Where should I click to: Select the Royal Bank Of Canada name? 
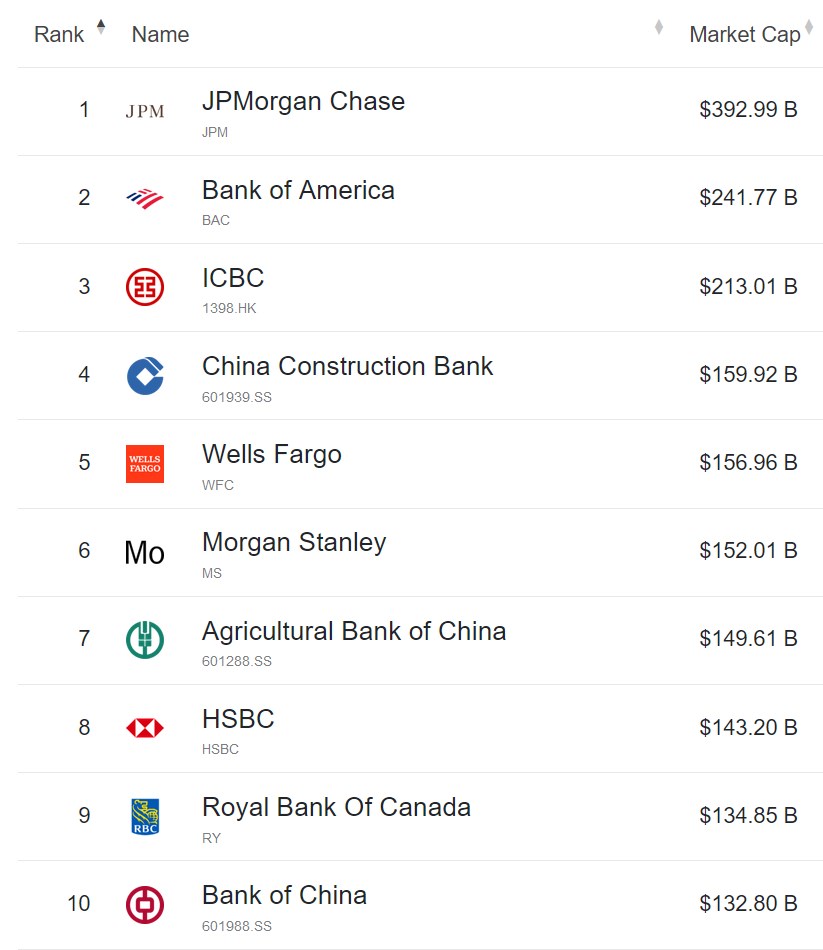pos(336,808)
